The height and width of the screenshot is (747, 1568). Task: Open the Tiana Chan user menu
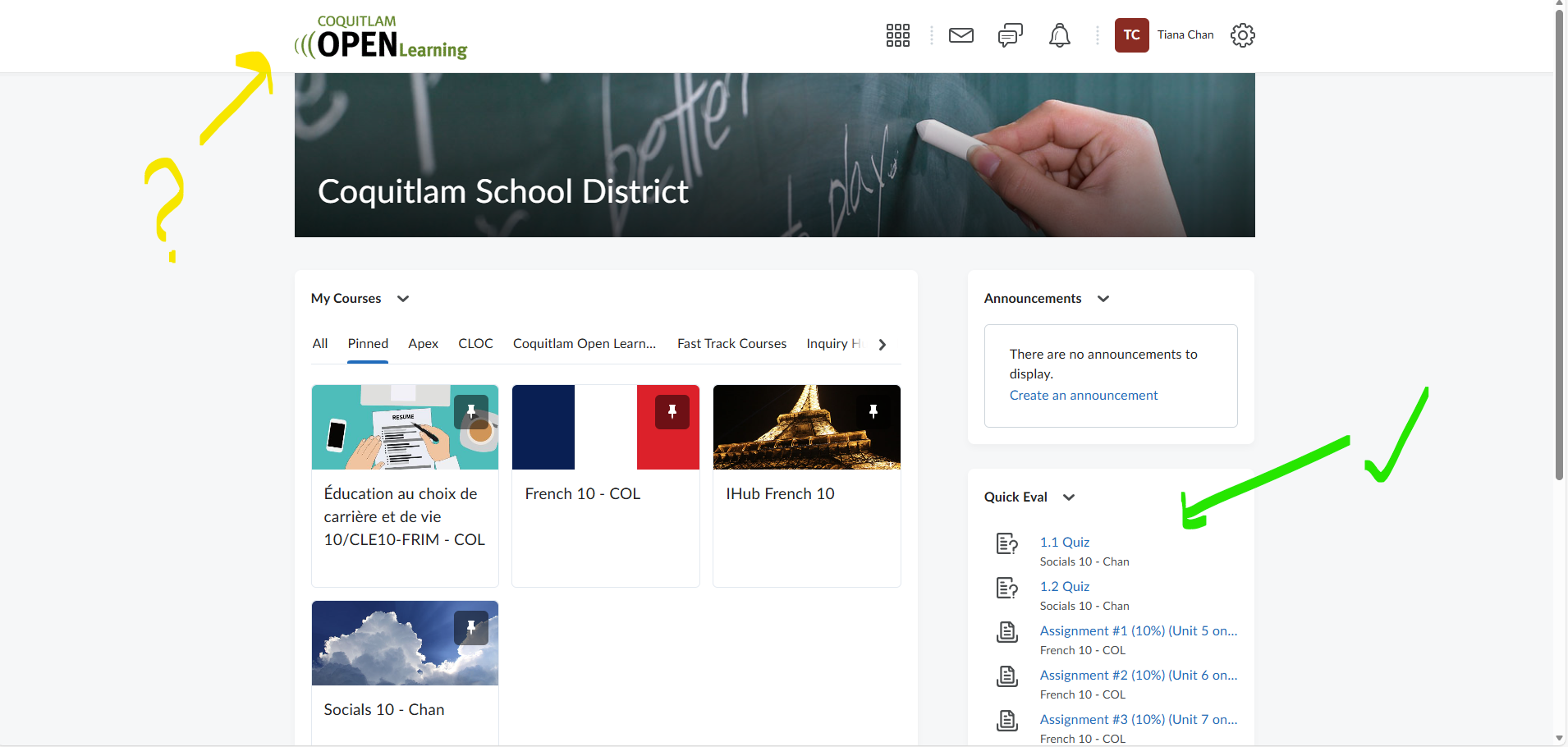(1185, 35)
